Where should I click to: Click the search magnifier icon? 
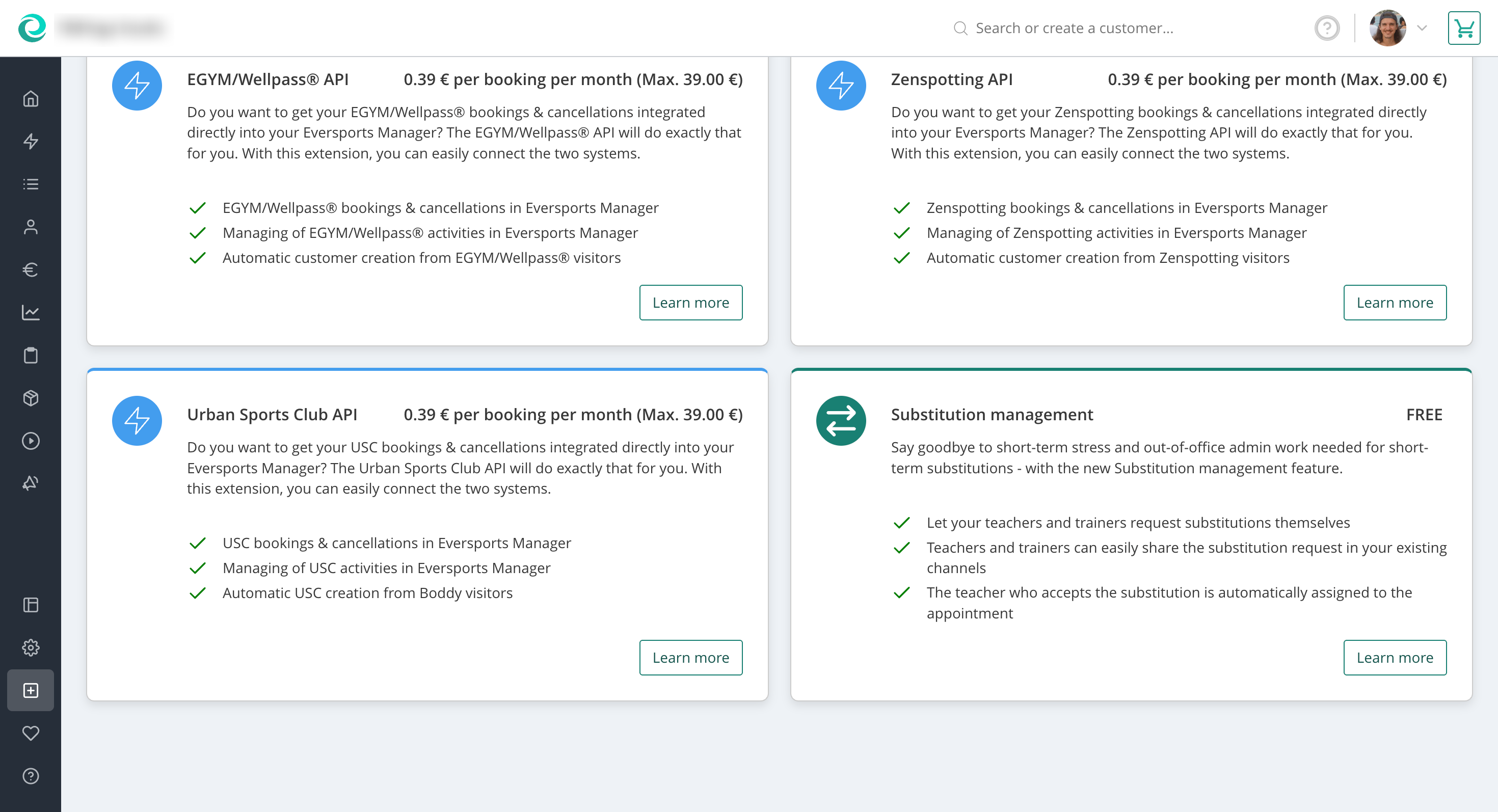pos(960,29)
